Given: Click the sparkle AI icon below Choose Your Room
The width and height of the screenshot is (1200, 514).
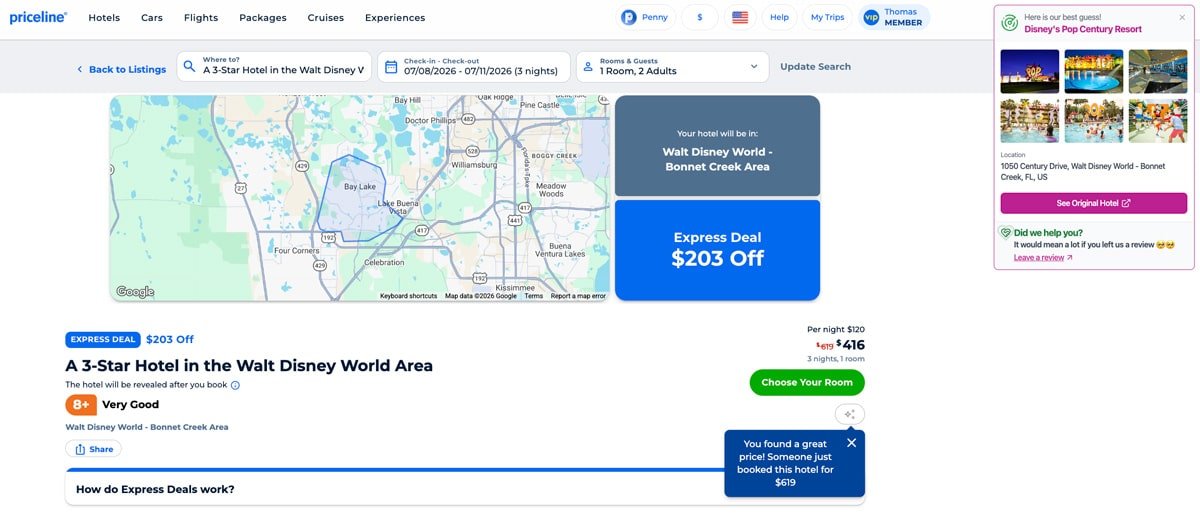Looking at the screenshot, I should pyautogui.click(x=849, y=414).
